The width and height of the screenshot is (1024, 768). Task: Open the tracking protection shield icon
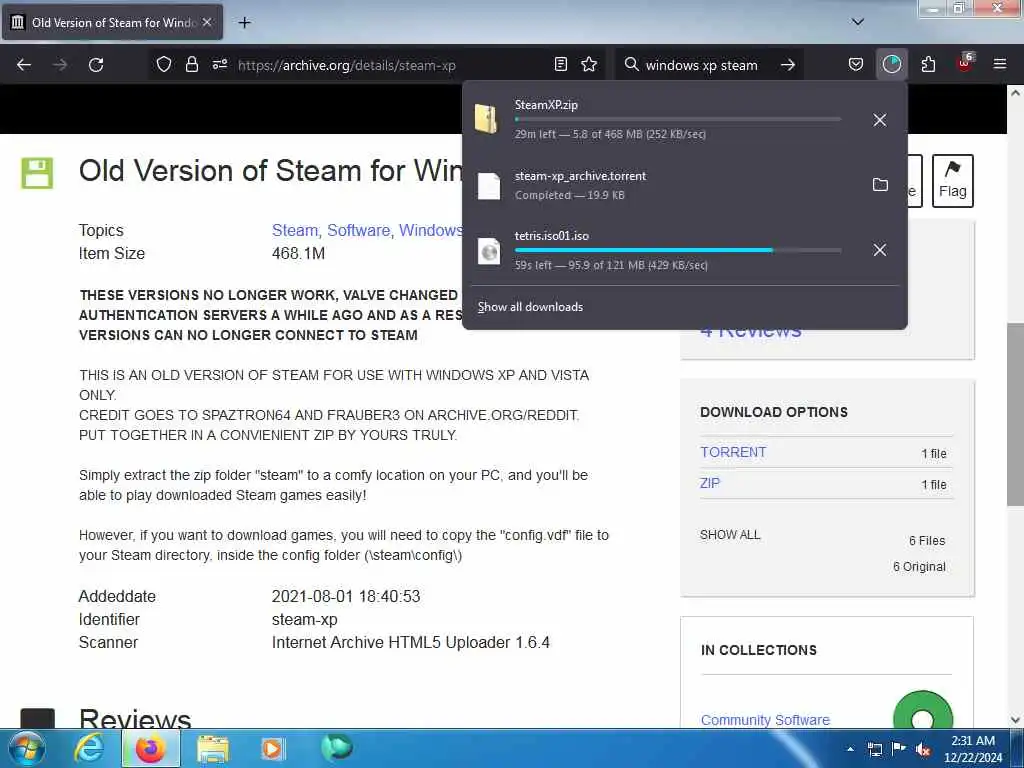click(164, 65)
